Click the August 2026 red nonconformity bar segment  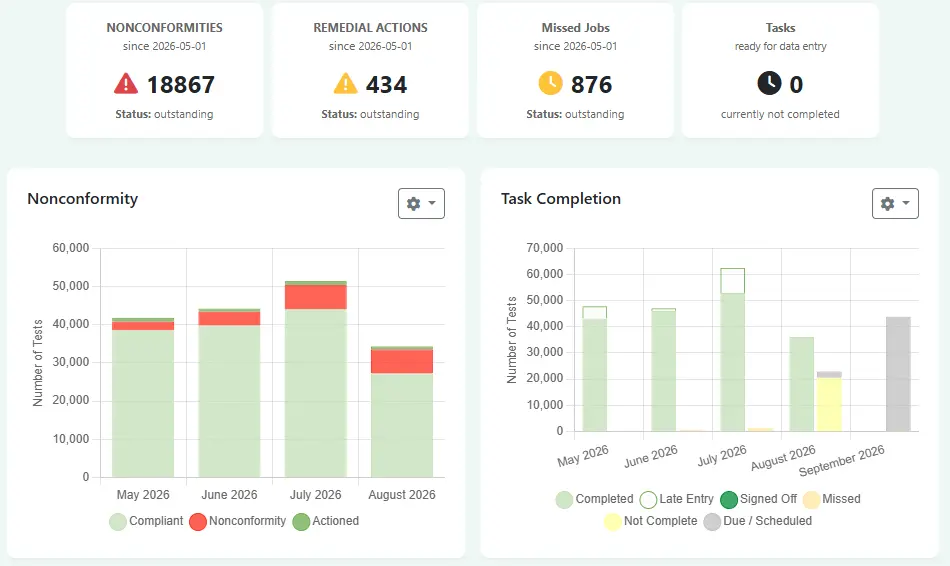click(402, 361)
